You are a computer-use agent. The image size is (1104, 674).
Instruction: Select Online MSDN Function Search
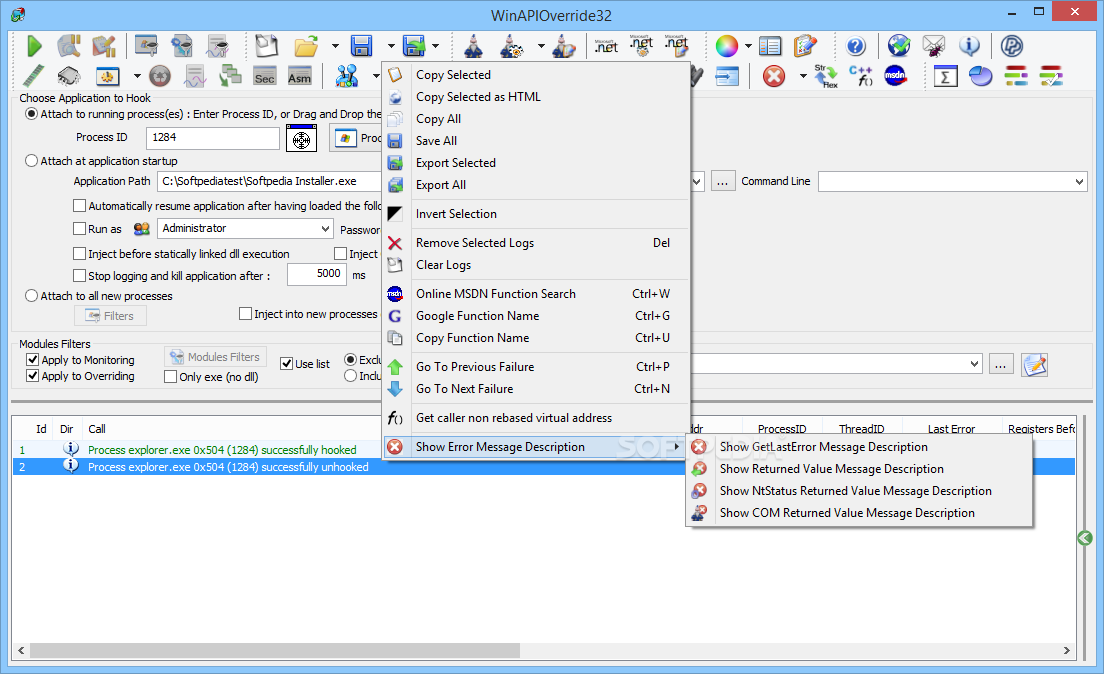(536, 294)
